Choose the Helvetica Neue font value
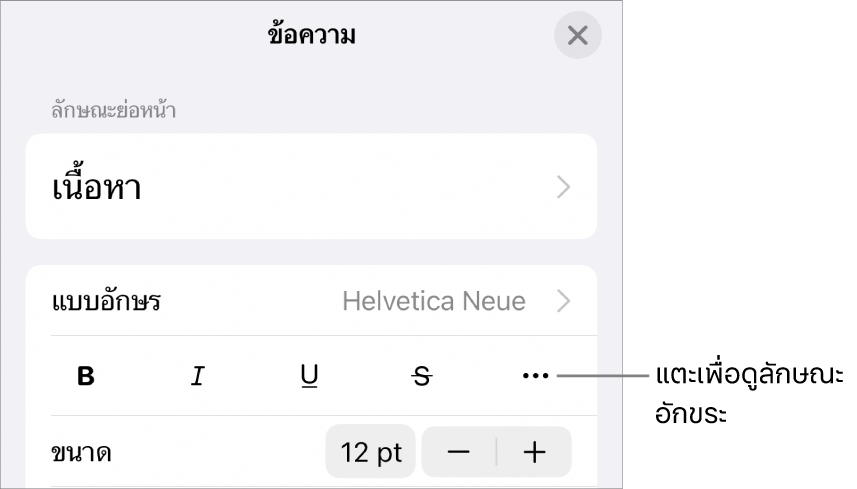857x489 pixels. click(434, 301)
